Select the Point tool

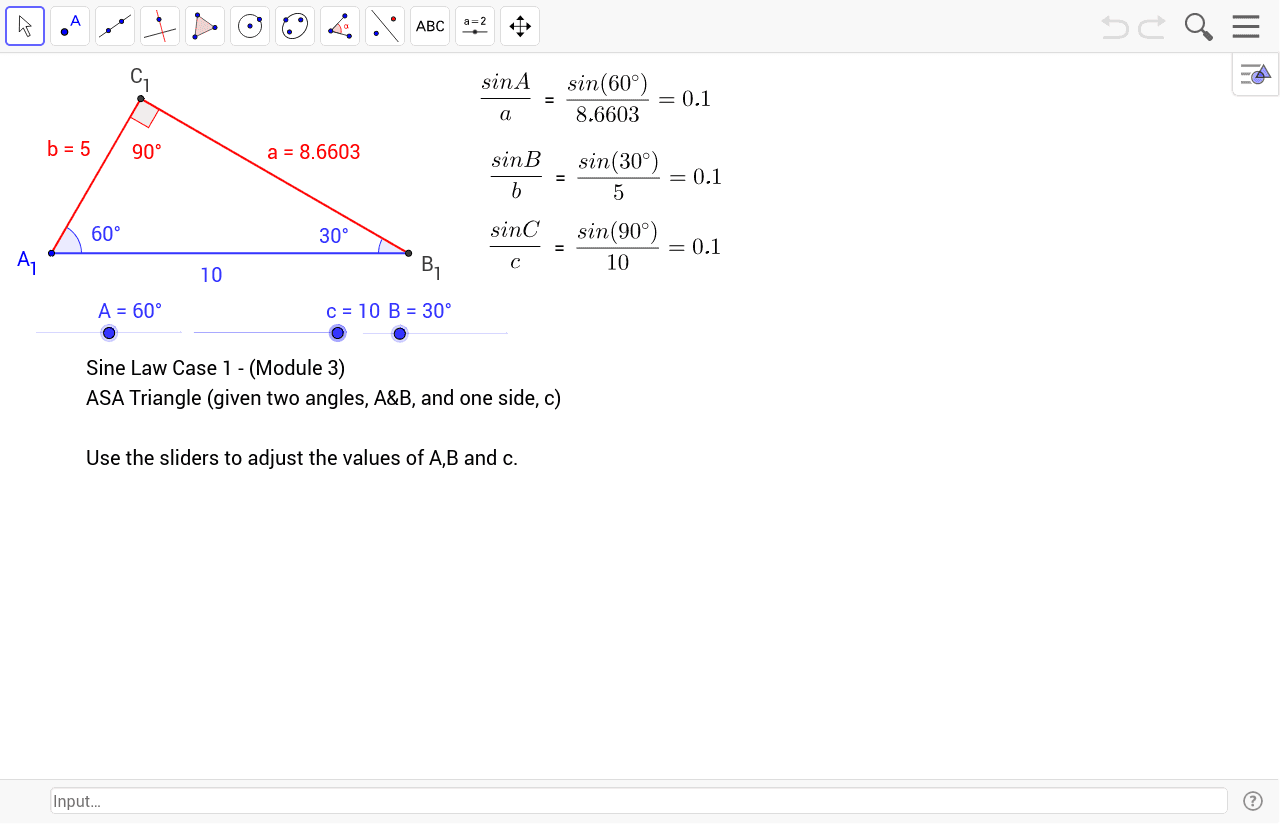click(x=70, y=26)
